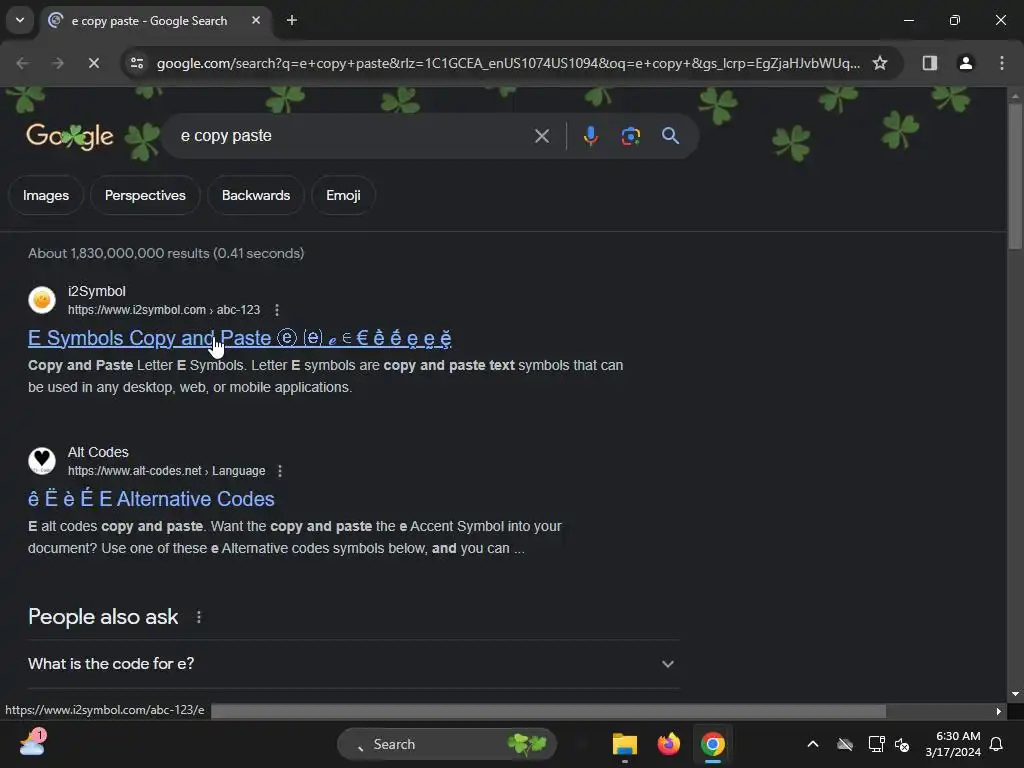Click the horizontal scrollbar thumb

tap(549, 711)
